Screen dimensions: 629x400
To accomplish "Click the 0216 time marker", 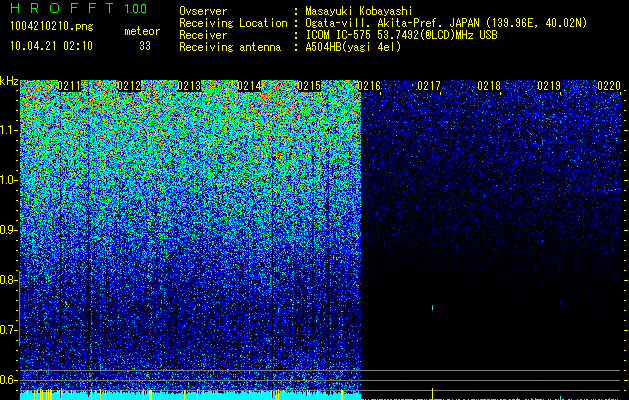I will 369,86.
